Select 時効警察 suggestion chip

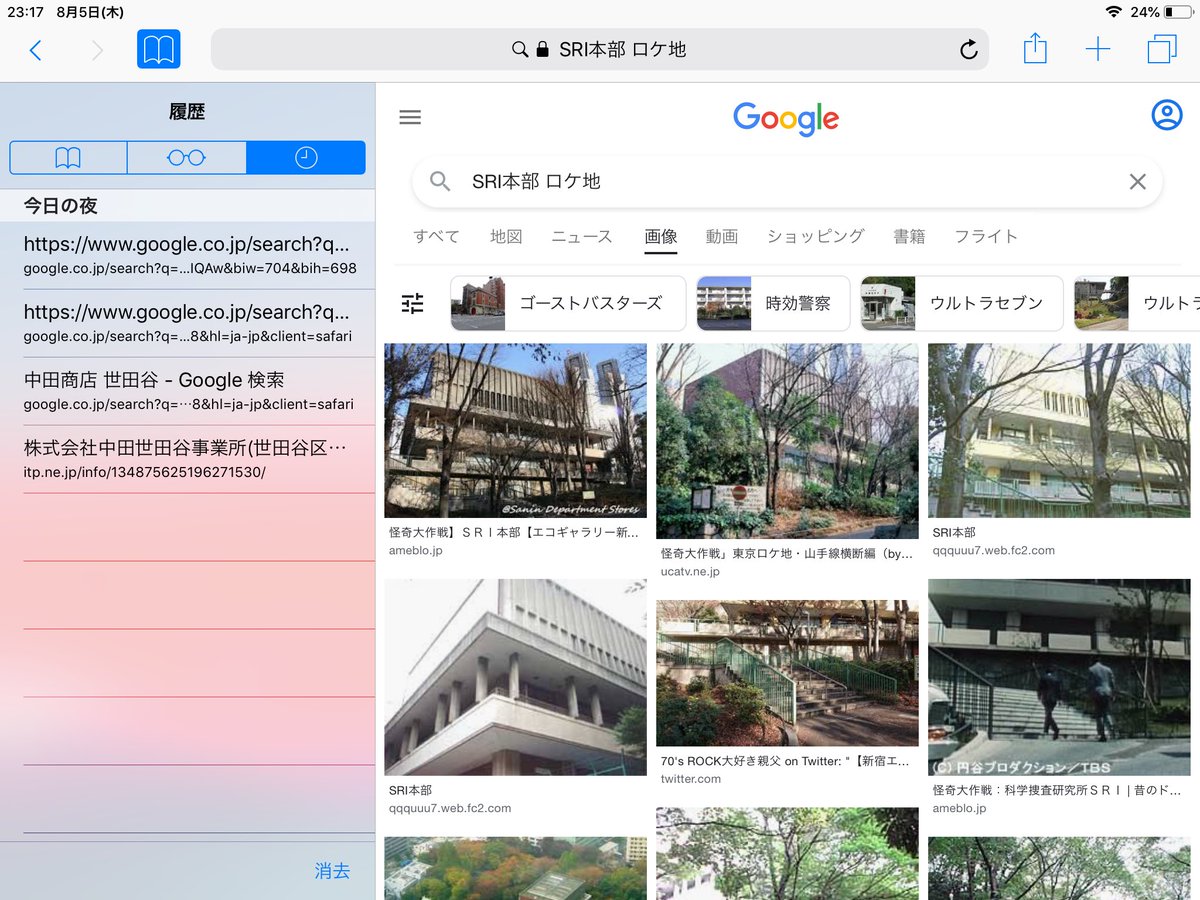772,303
